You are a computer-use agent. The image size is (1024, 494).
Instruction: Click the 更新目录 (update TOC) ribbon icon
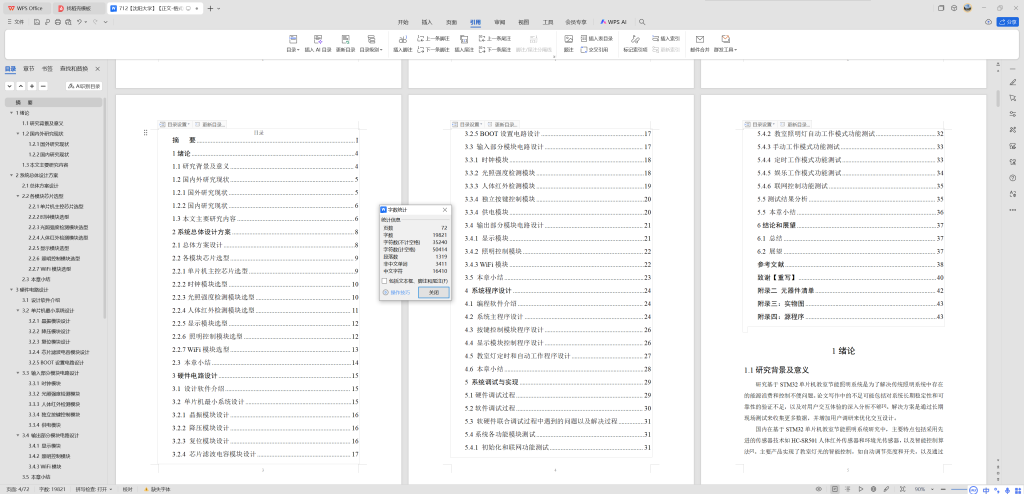(x=345, y=43)
